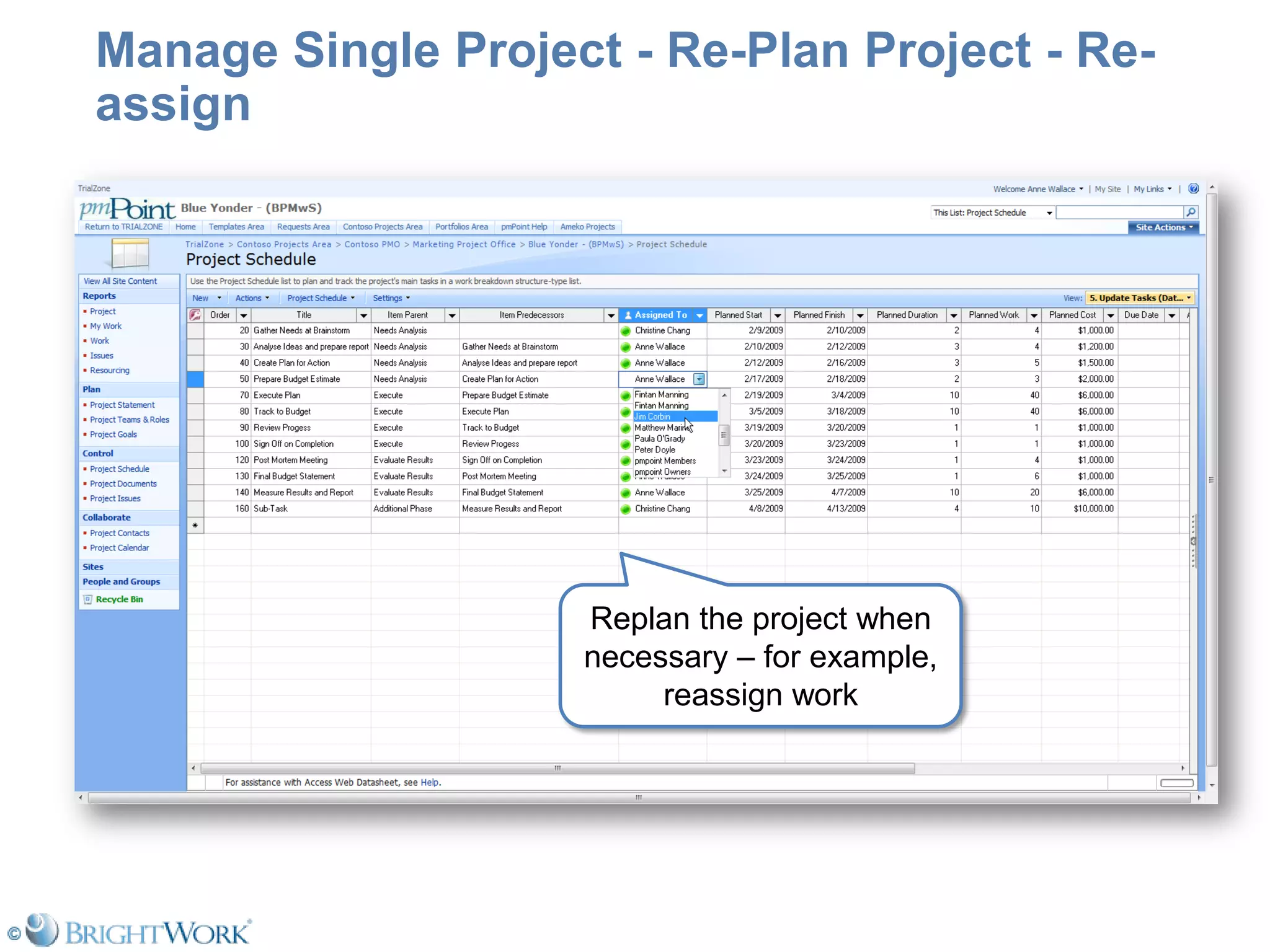Open the Due Date filter dropdown

pyautogui.click(x=1172, y=315)
